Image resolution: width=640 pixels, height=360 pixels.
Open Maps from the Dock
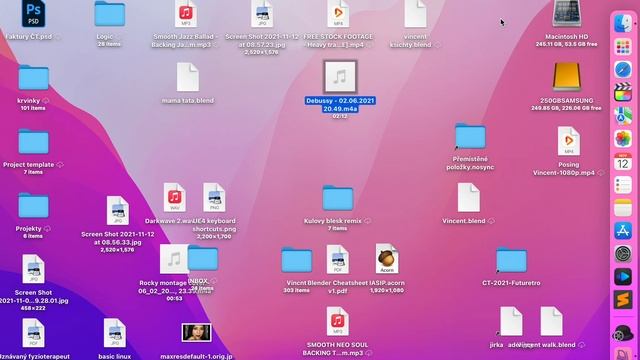pos(622,116)
